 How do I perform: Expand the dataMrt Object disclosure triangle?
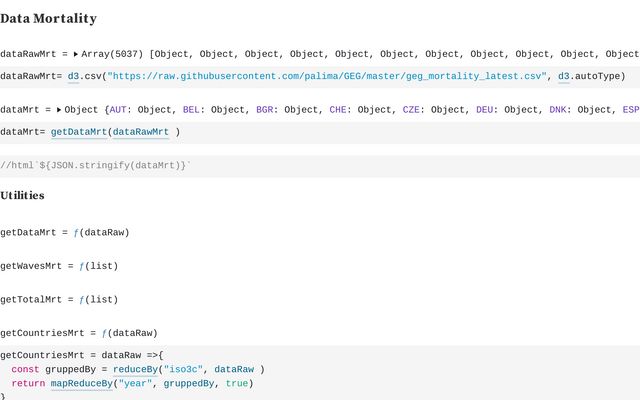[58, 109]
